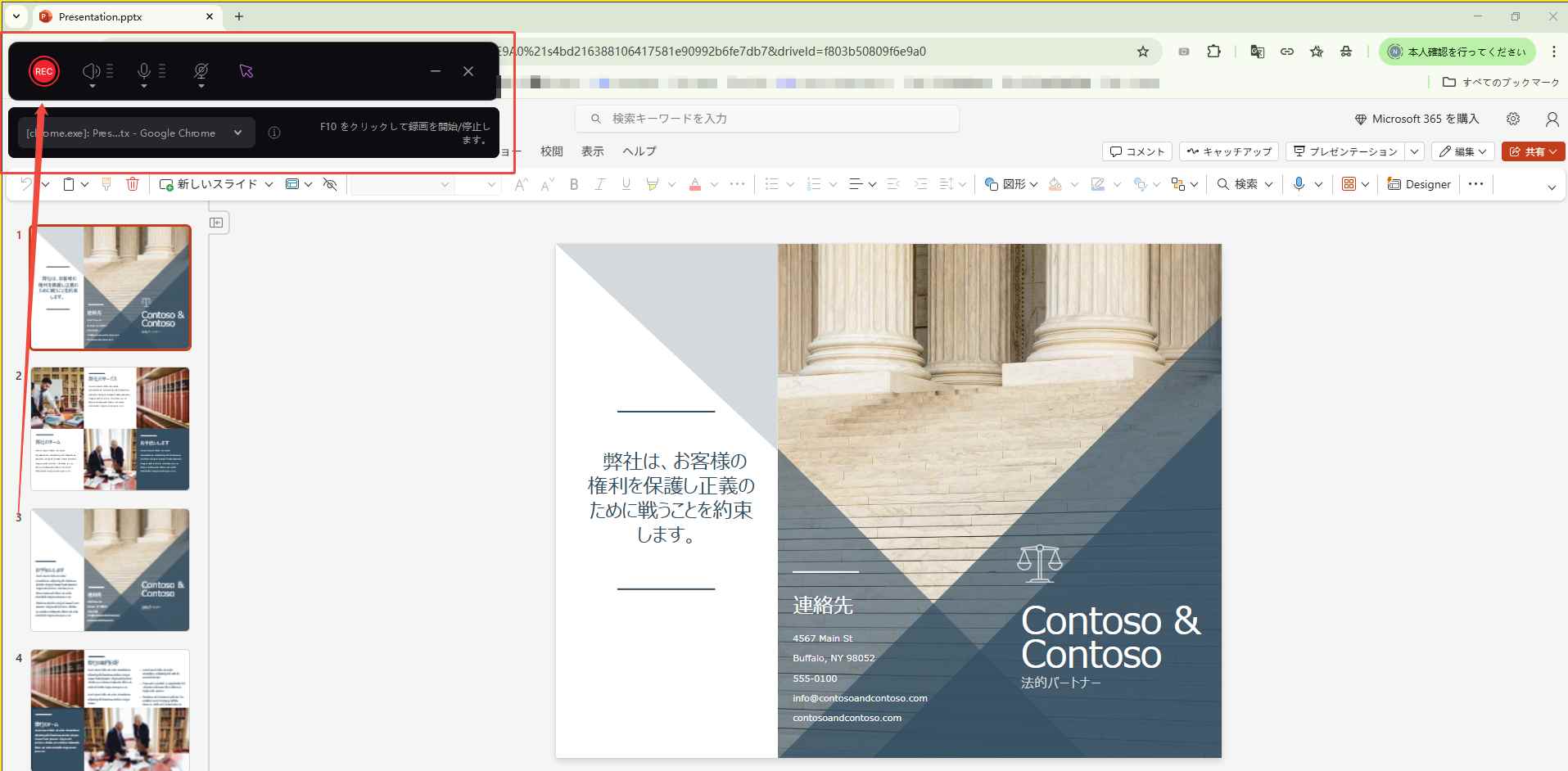Click the 共有 button
The width and height of the screenshot is (1568, 771).
1533,151
